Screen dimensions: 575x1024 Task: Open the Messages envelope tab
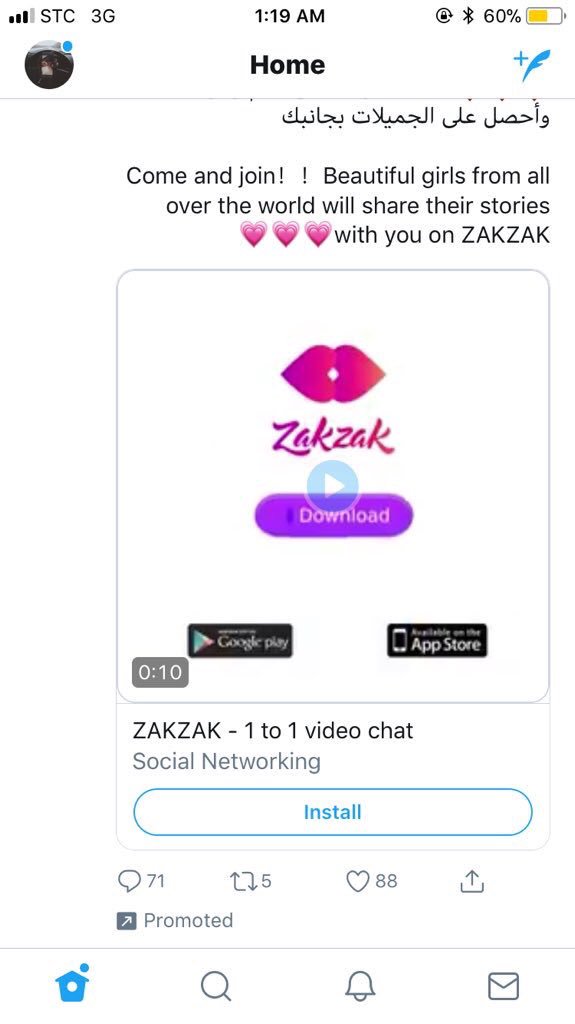(504, 986)
